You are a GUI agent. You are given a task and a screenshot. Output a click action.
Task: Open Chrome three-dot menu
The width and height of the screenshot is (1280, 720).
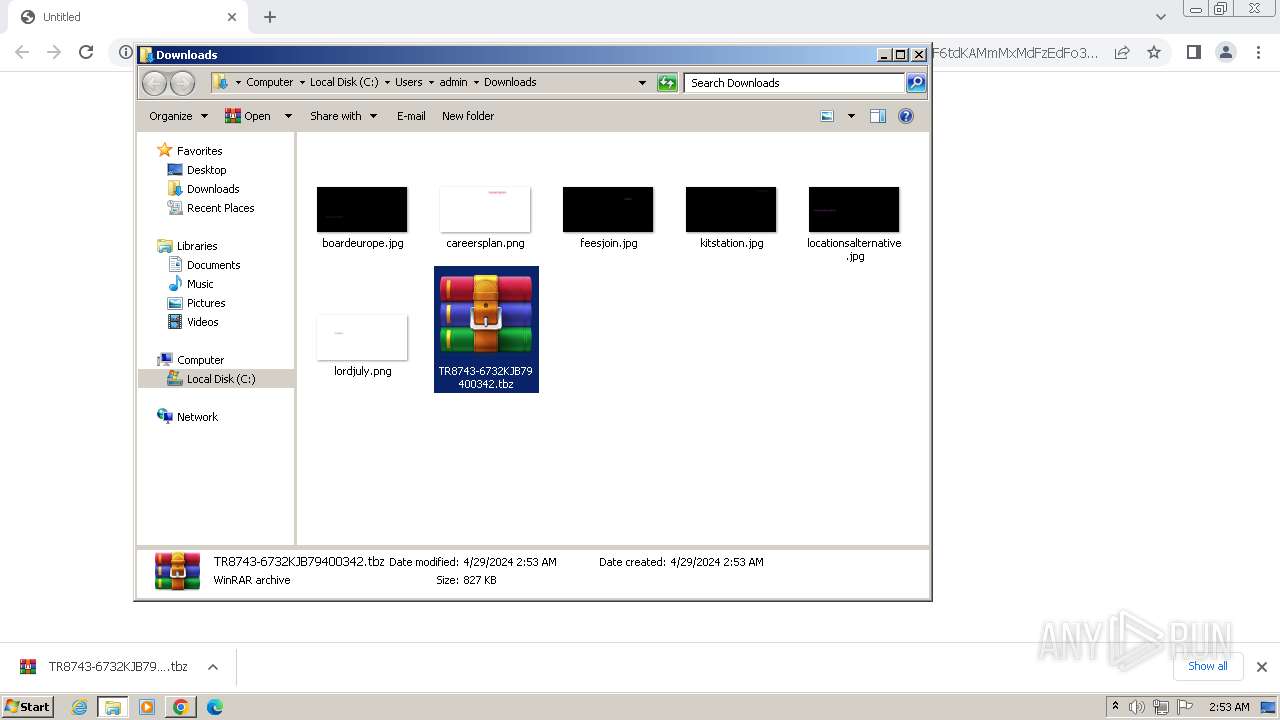[1258, 52]
